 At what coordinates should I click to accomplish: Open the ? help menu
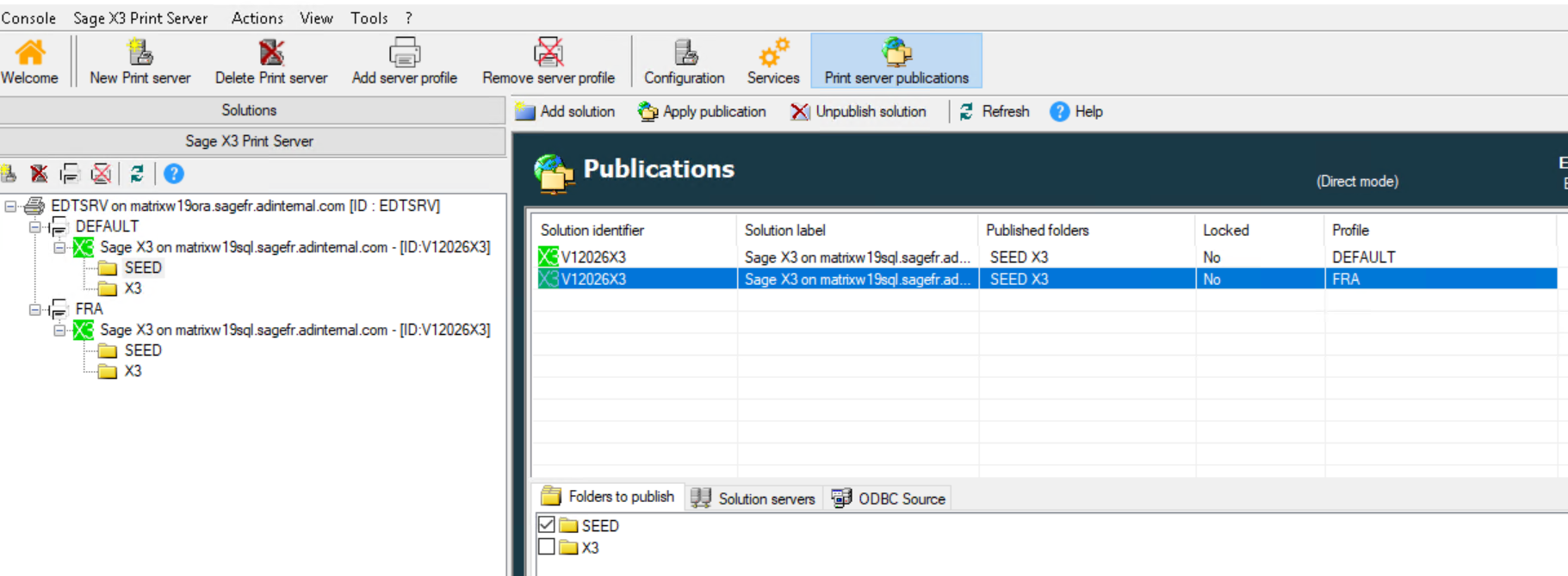tap(409, 18)
